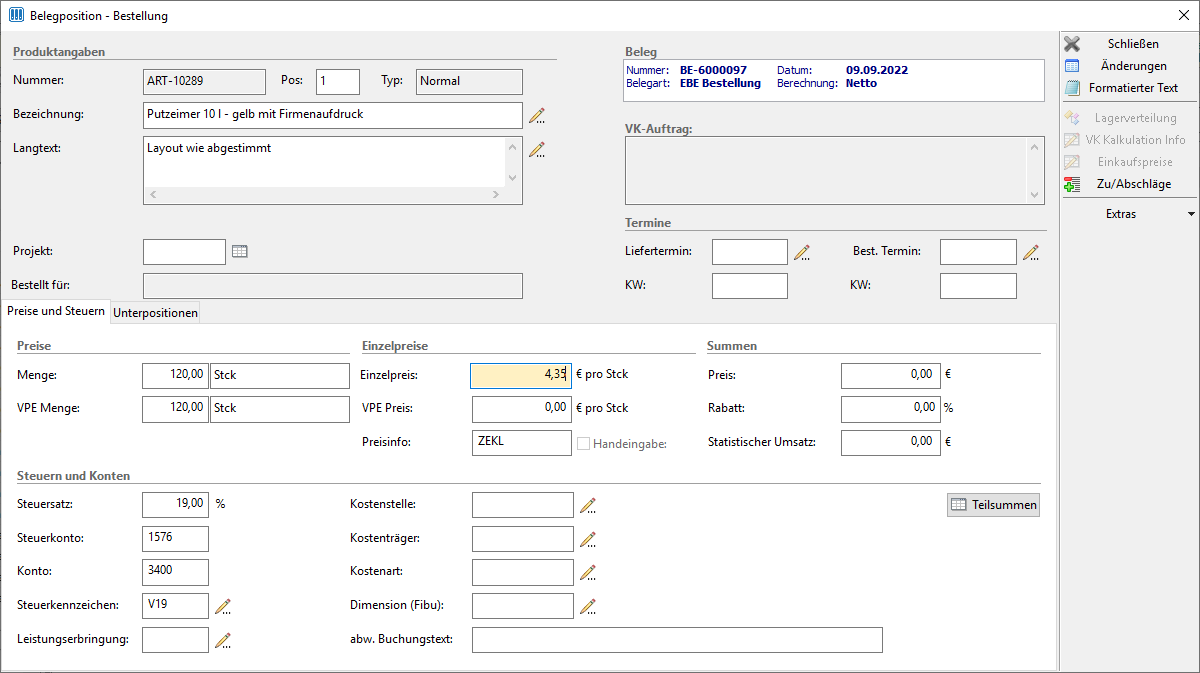
Task: Open the Projekt picker table icon
Action: point(239,252)
